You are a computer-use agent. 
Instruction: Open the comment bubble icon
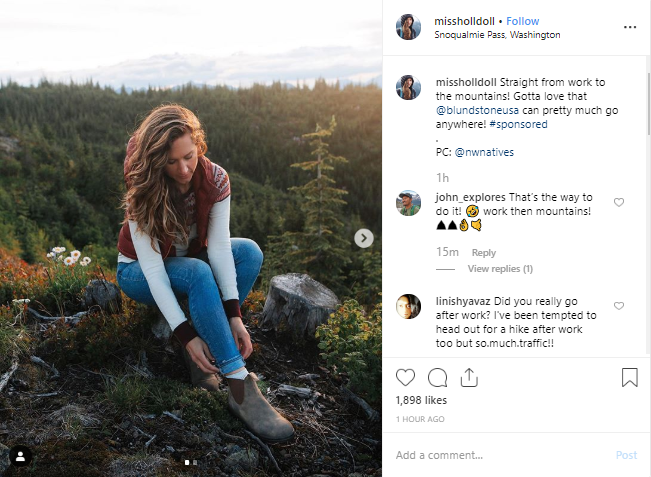tap(437, 378)
